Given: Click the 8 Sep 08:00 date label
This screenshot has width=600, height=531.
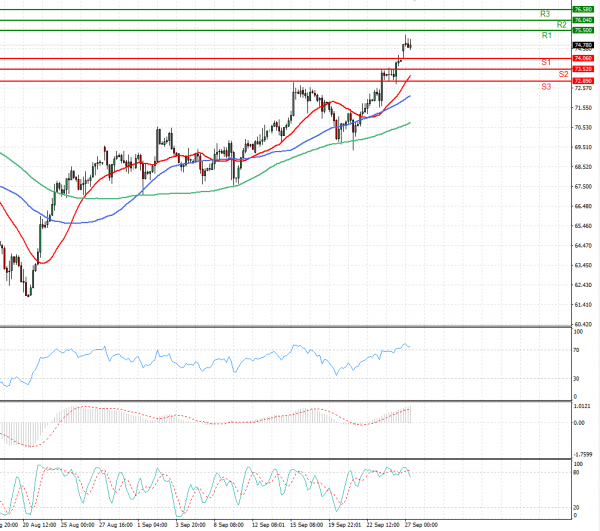Looking at the screenshot, I should (228, 525).
